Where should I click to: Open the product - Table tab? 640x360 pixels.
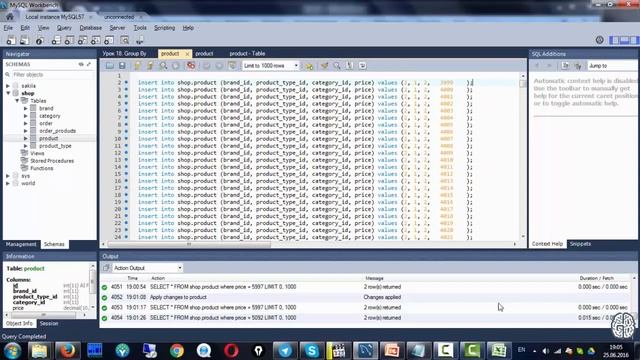click(x=247, y=53)
